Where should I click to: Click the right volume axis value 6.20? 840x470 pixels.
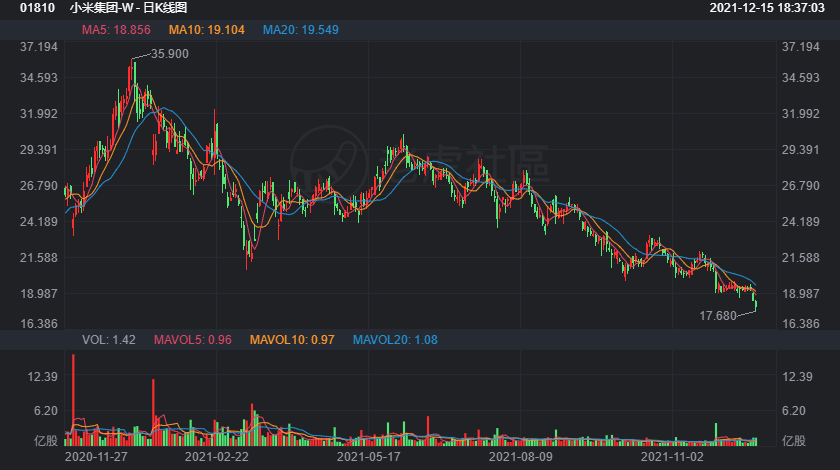pyautogui.click(x=794, y=411)
